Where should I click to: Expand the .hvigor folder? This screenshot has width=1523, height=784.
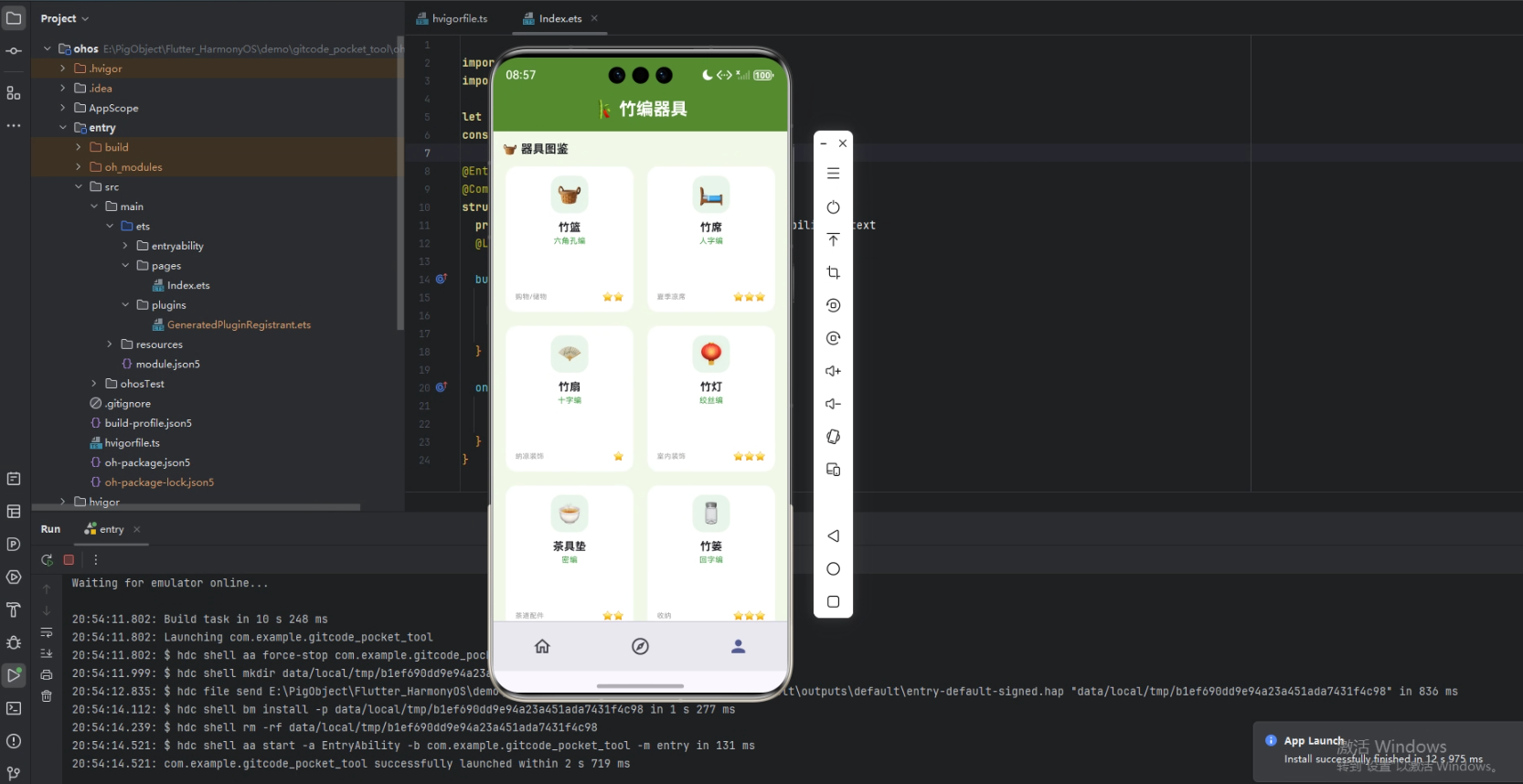pyautogui.click(x=62, y=69)
